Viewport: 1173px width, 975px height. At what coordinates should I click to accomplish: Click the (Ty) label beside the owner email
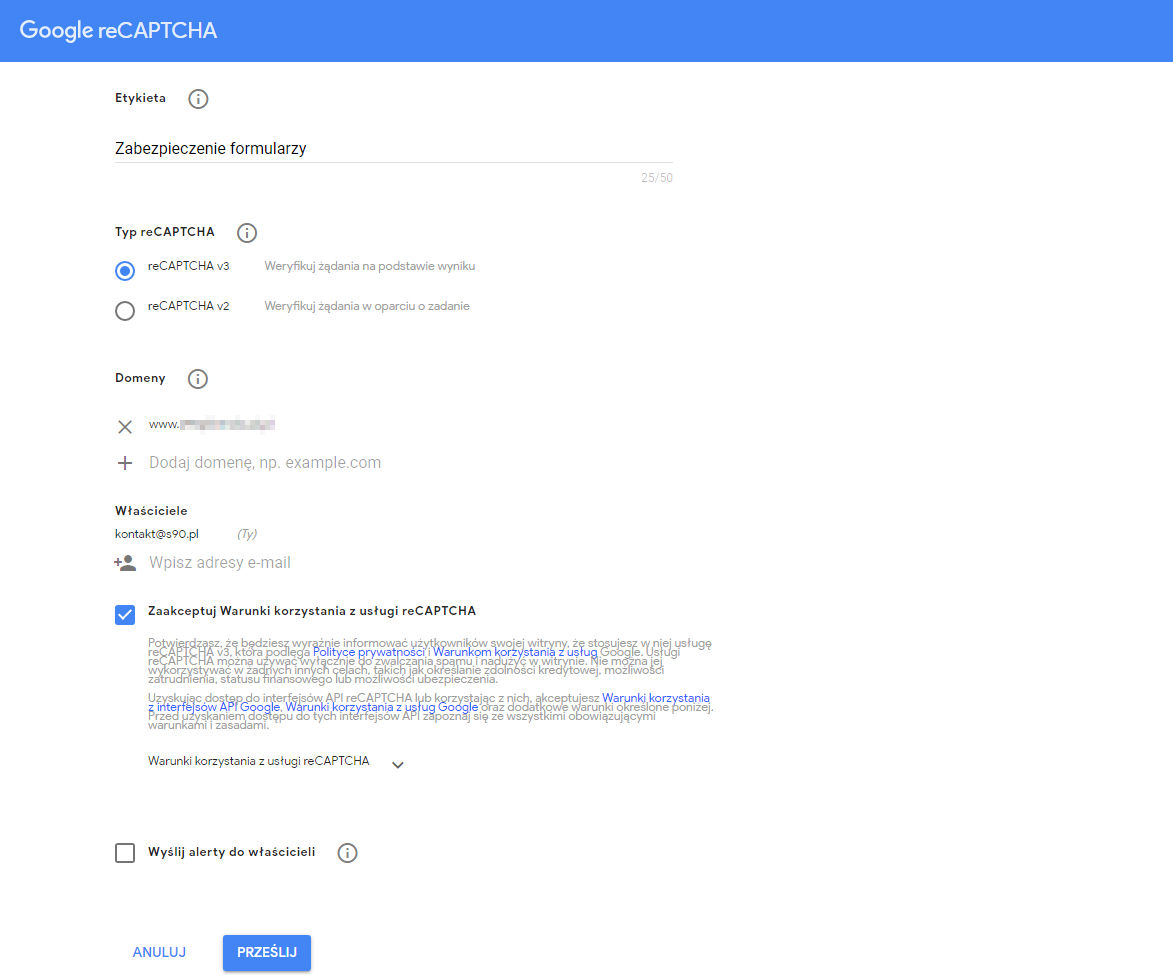point(247,534)
